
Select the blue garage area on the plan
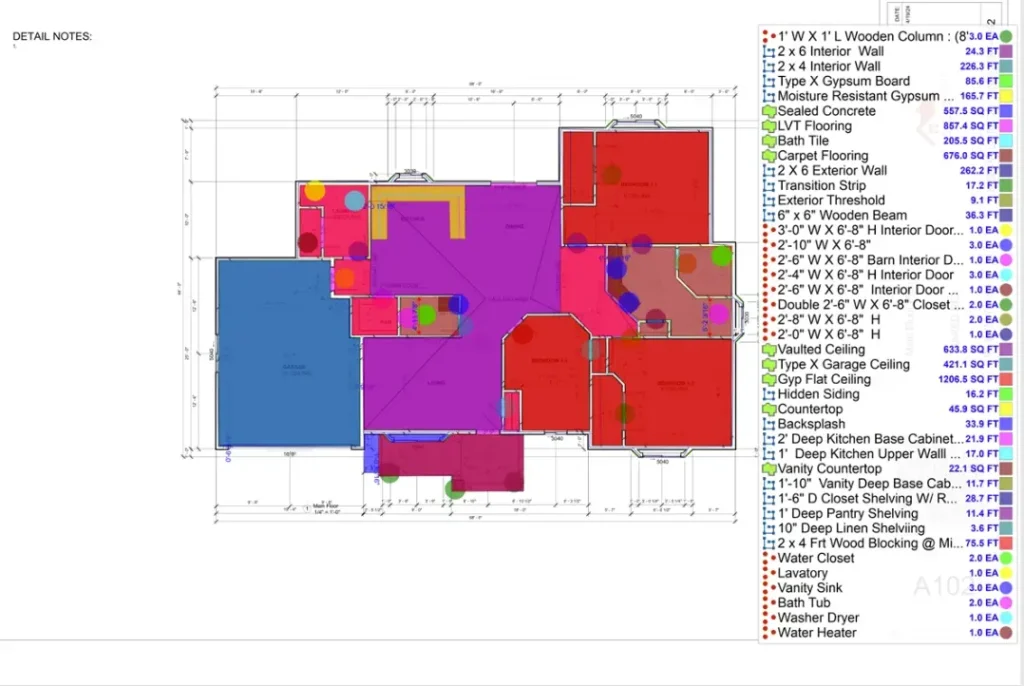[x=287, y=353]
